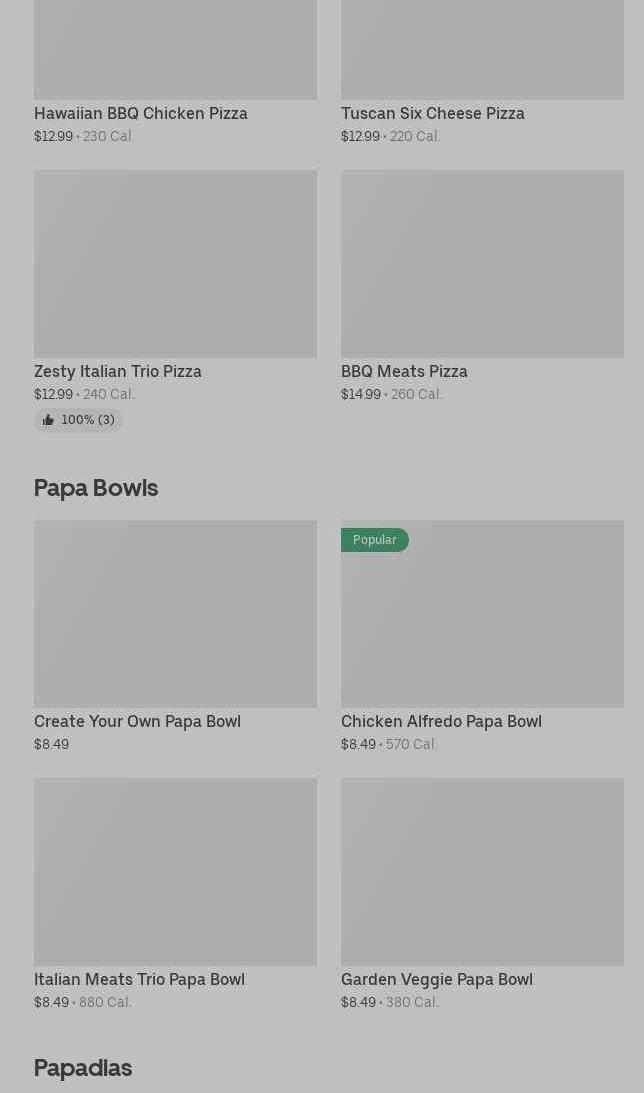This screenshot has height=1093, width=644.
Task: Click the thumbs-up icon under Zesty Italian Trio
Action: tap(48, 421)
